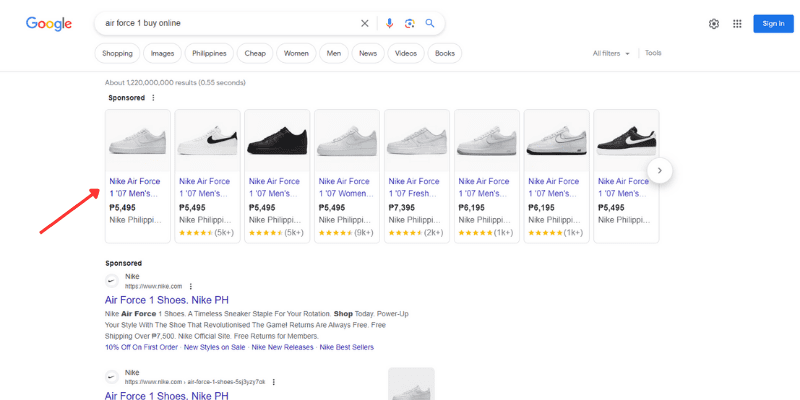Open three-dot menu beside Sponsored carousel label

coord(153,97)
